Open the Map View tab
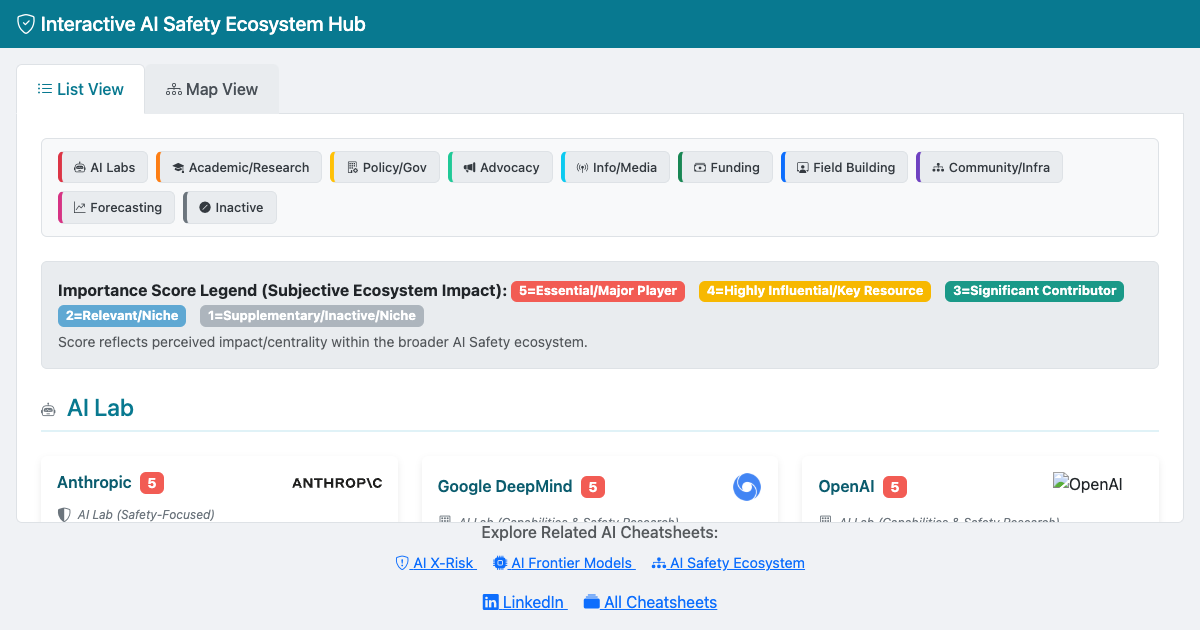 point(212,89)
